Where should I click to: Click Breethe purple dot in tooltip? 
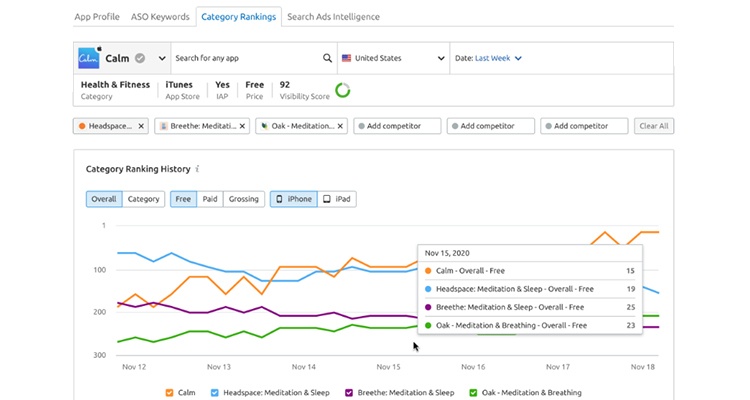click(x=428, y=307)
